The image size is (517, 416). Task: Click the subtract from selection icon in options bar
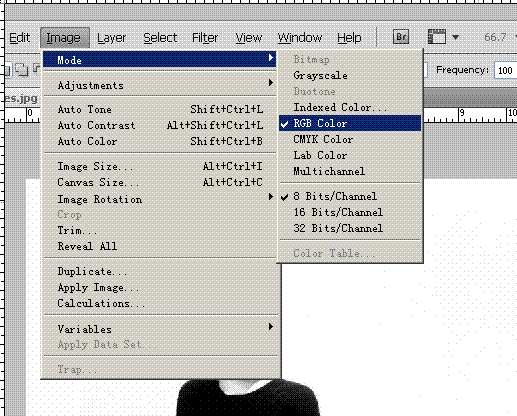coord(36,69)
